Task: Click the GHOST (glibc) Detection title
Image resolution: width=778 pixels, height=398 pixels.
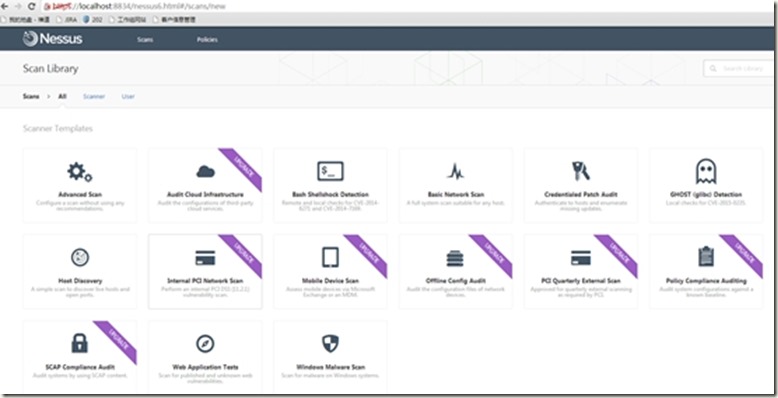Action: click(706, 195)
